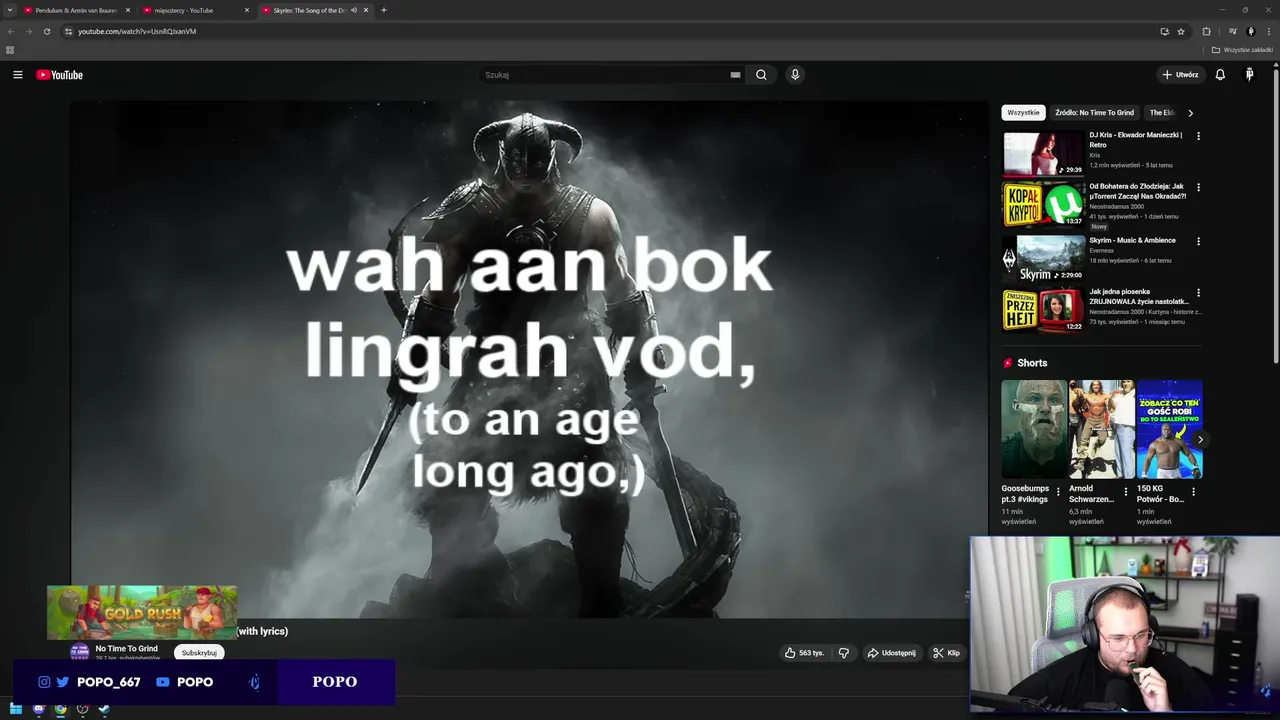Focus the Szukaj search field
The height and width of the screenshot is (720, 1280).
coord(605,75)
